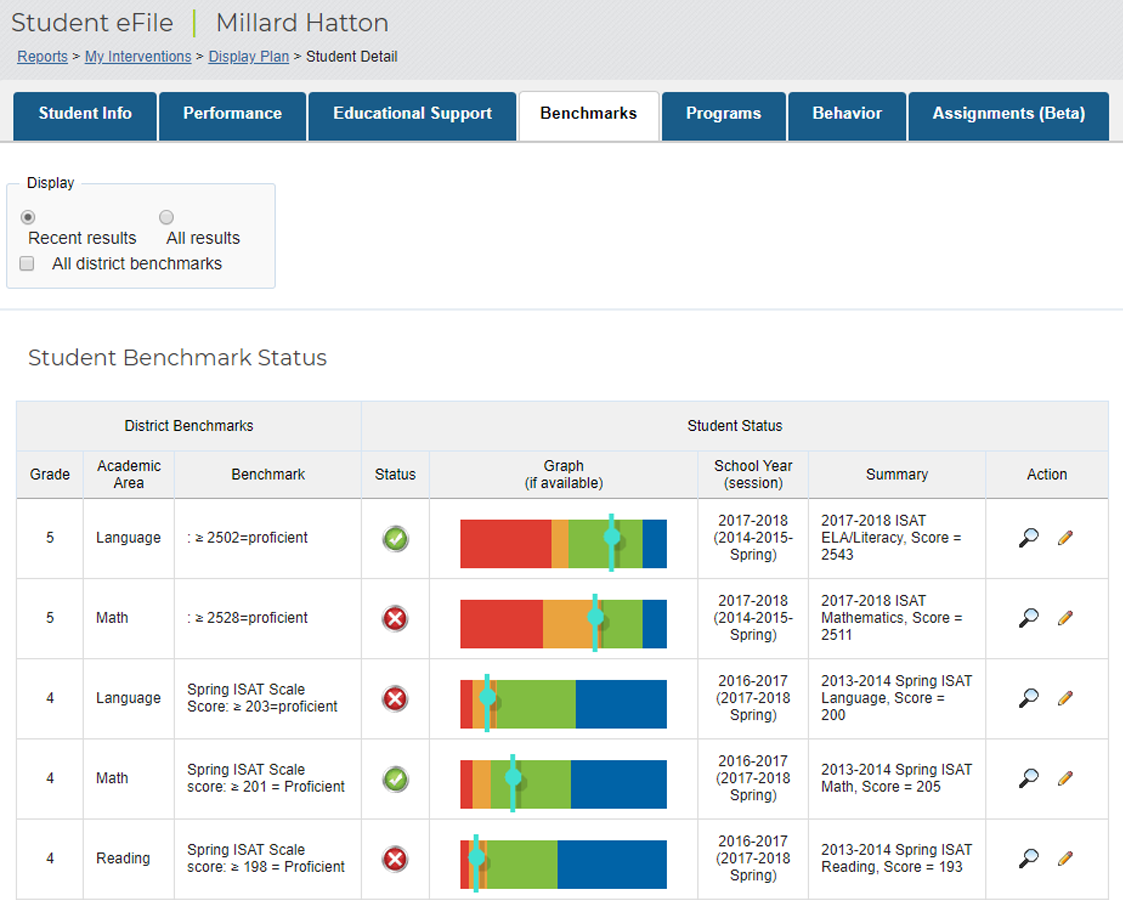
Task: Click green check status for Grade 4 Math
Action: tap(395, 779)
